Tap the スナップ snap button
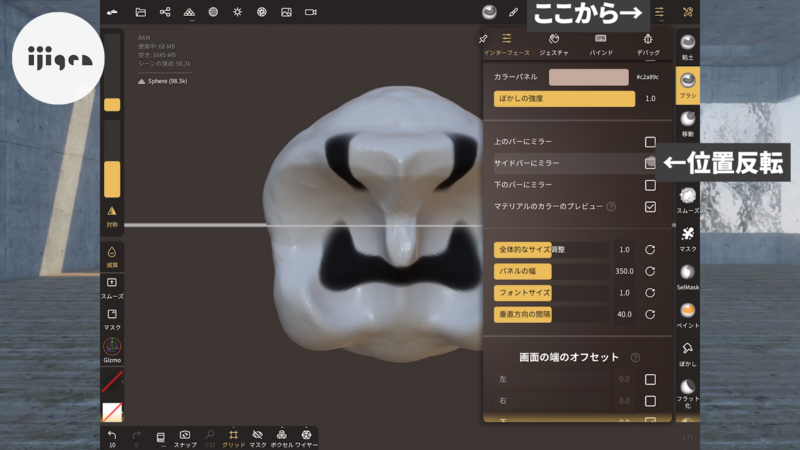This screenshot has width=800, height=450. [185, 438]
